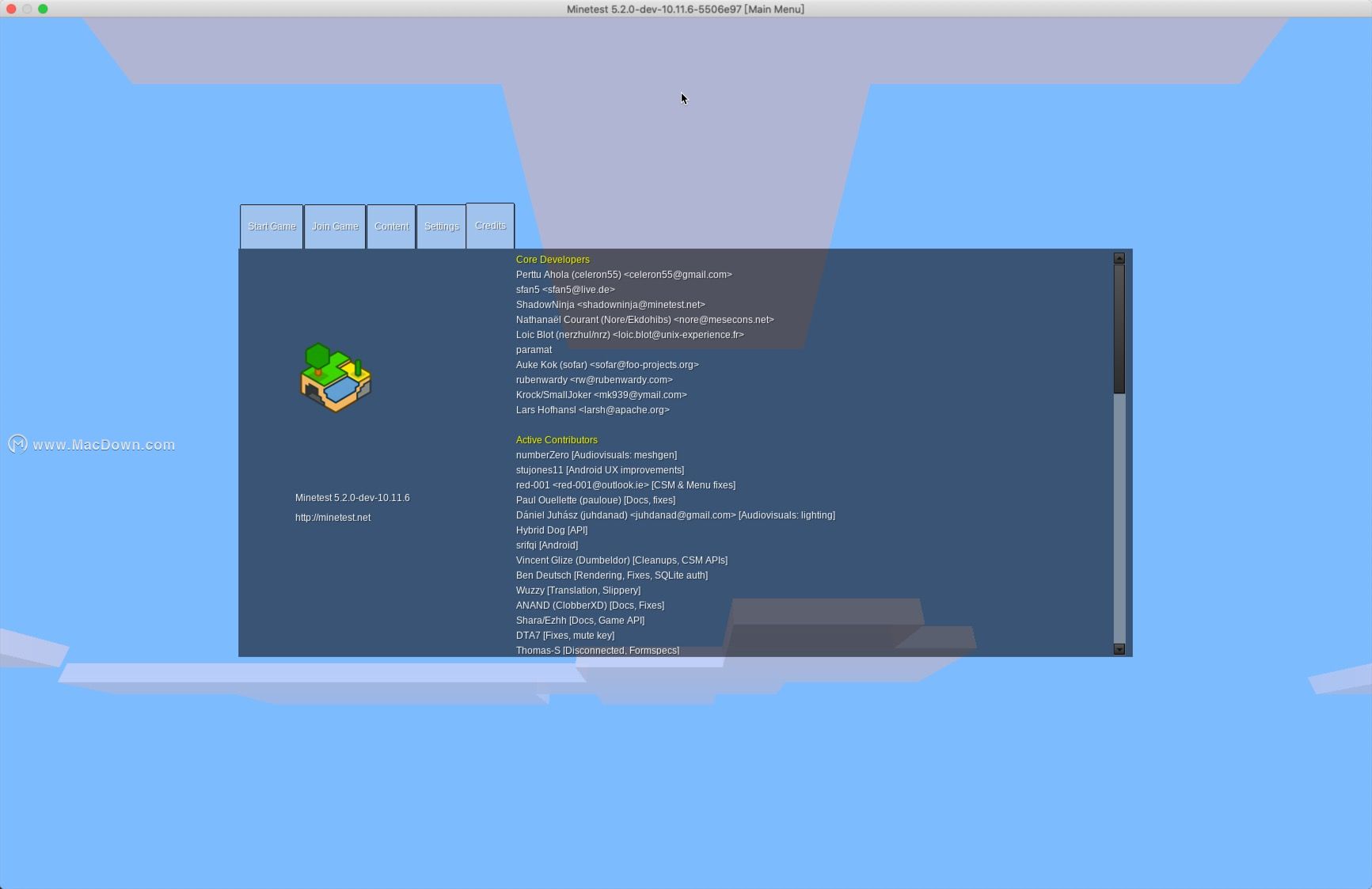Open the Content tab
Screen dimensions: 1372x889
[x=391, y=226]
